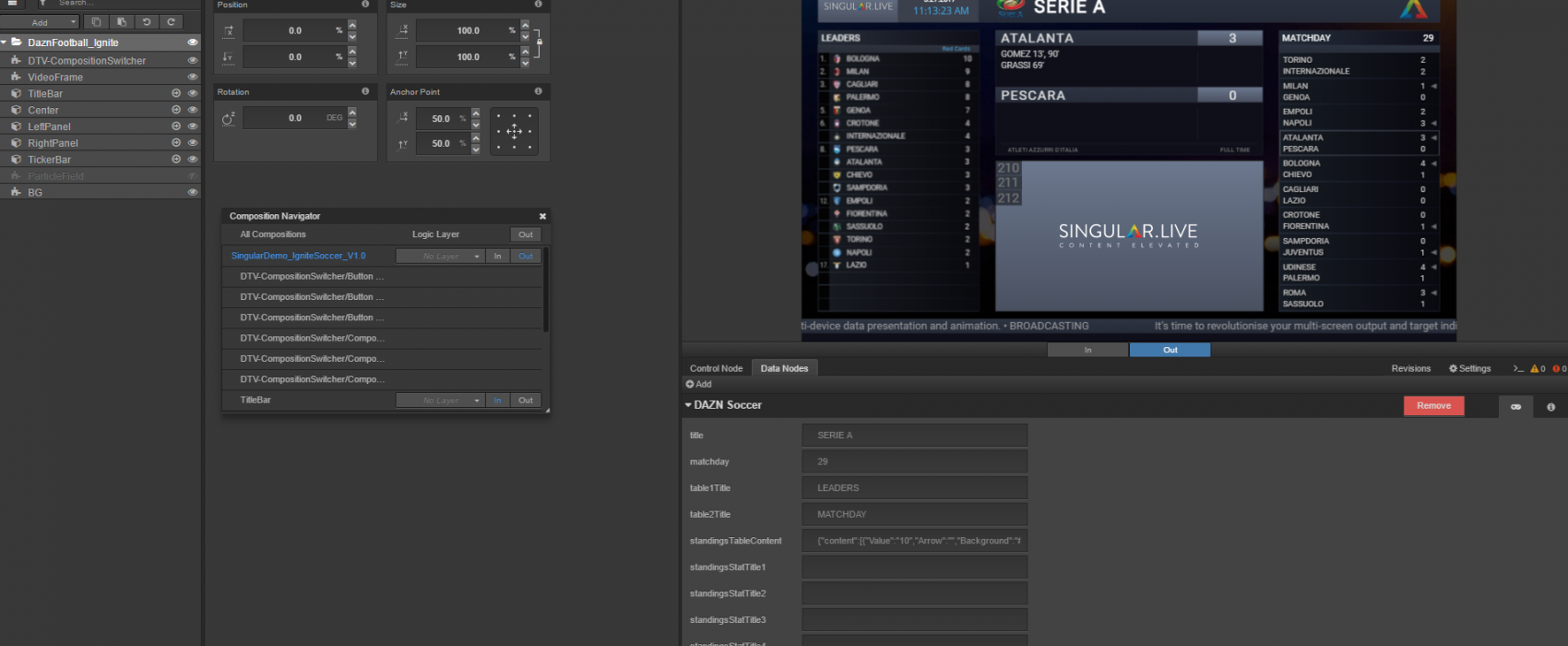Hide the LeftPanel layer
This screenshot has width=1568, height=646.
(x=192, y=126)
